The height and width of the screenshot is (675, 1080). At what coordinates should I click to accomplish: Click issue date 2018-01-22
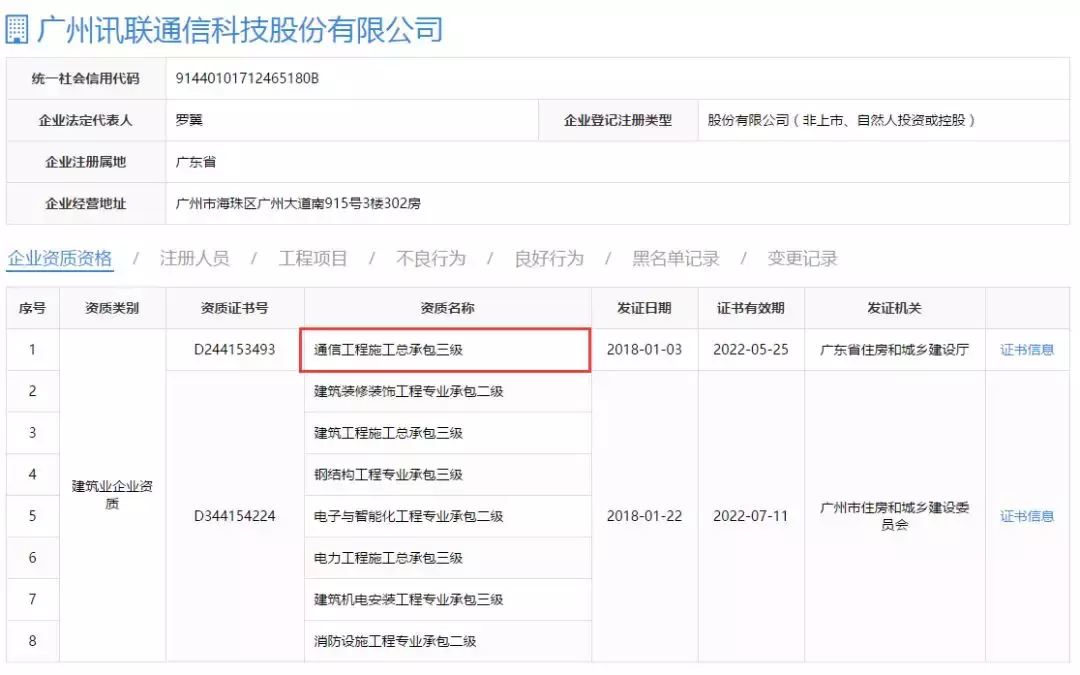(x=644, y=517)
